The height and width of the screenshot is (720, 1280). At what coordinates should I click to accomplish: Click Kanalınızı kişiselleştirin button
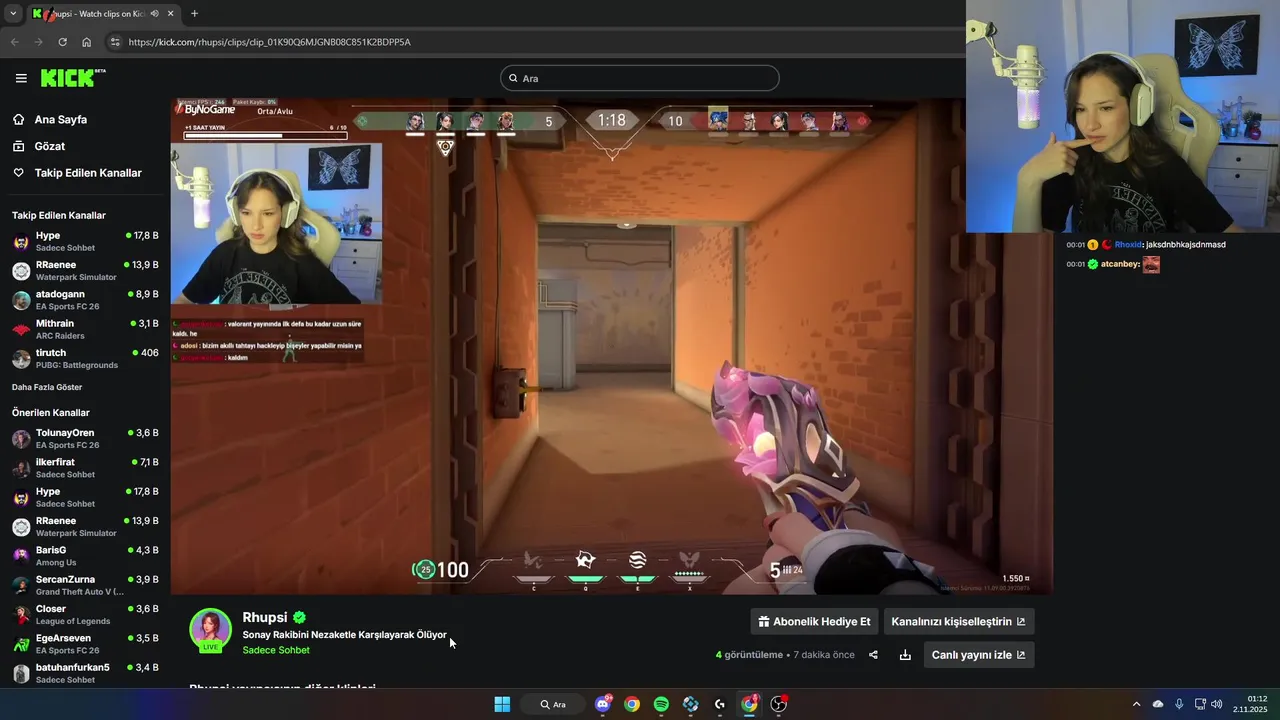click(958, 621)
